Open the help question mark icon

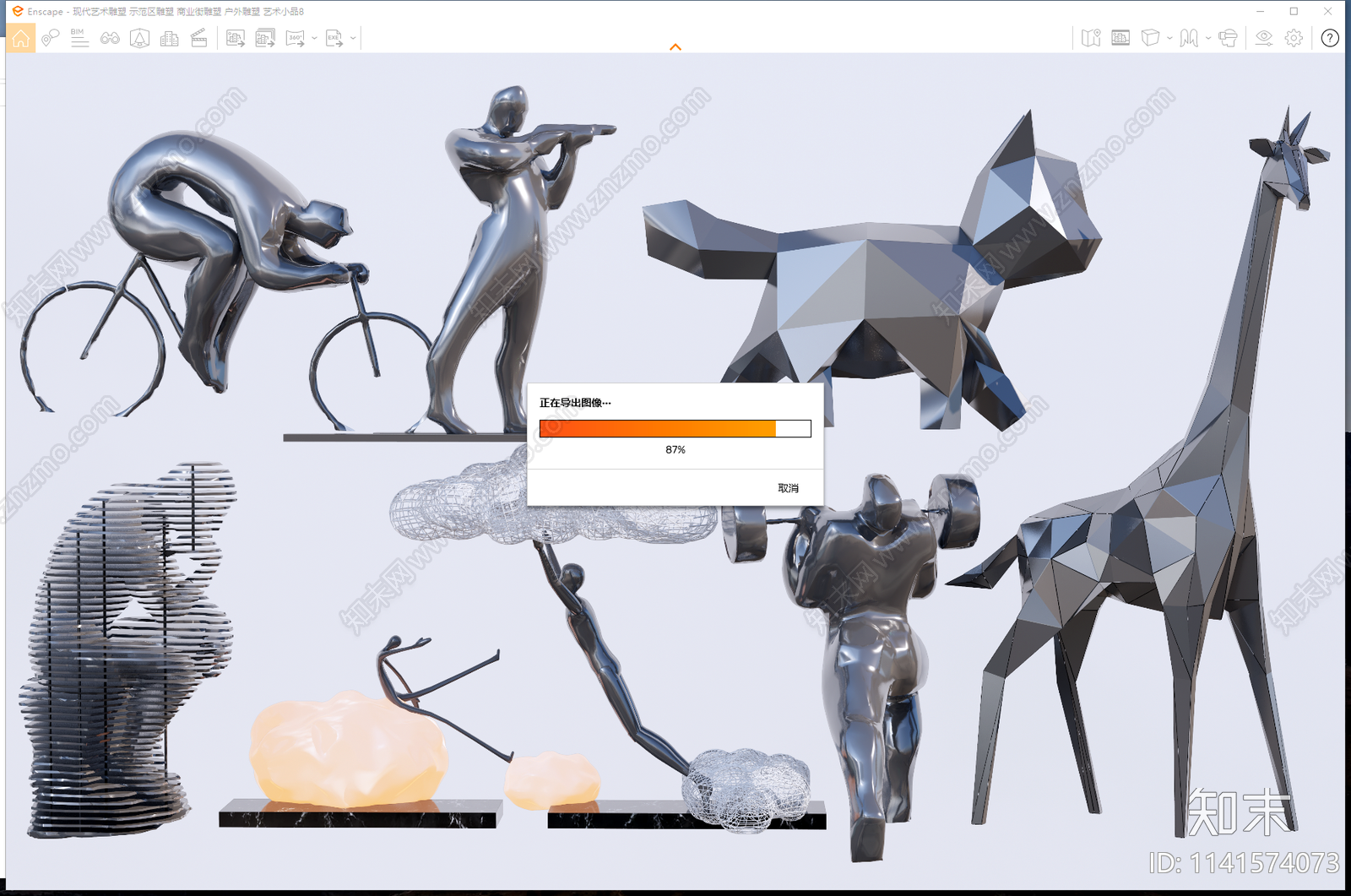tap(1330, 38)
